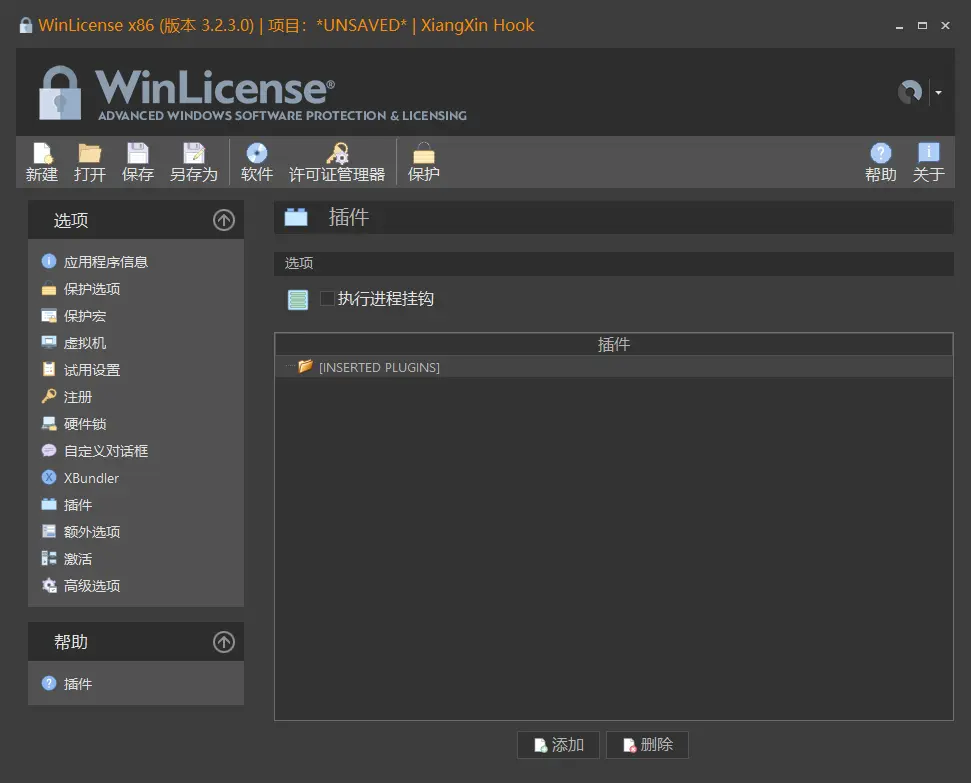The height and width of the screenshot is (783, 971).
Task: Save the project via 保存 icon
Action: [137, 162]
